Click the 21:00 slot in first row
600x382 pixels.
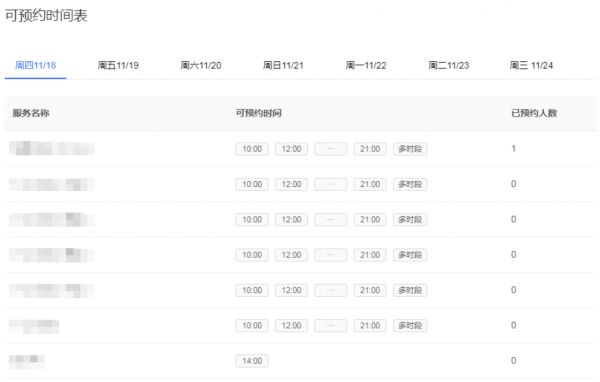click(370, 149)
